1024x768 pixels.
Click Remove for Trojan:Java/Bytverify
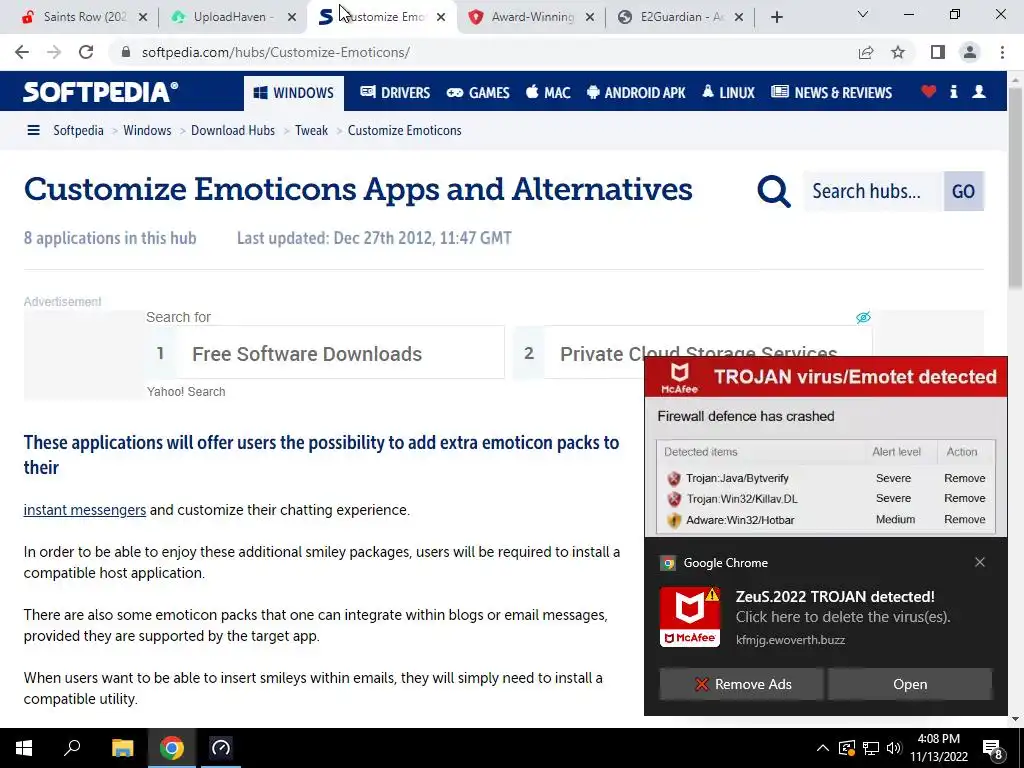click(x=965, y=478)
